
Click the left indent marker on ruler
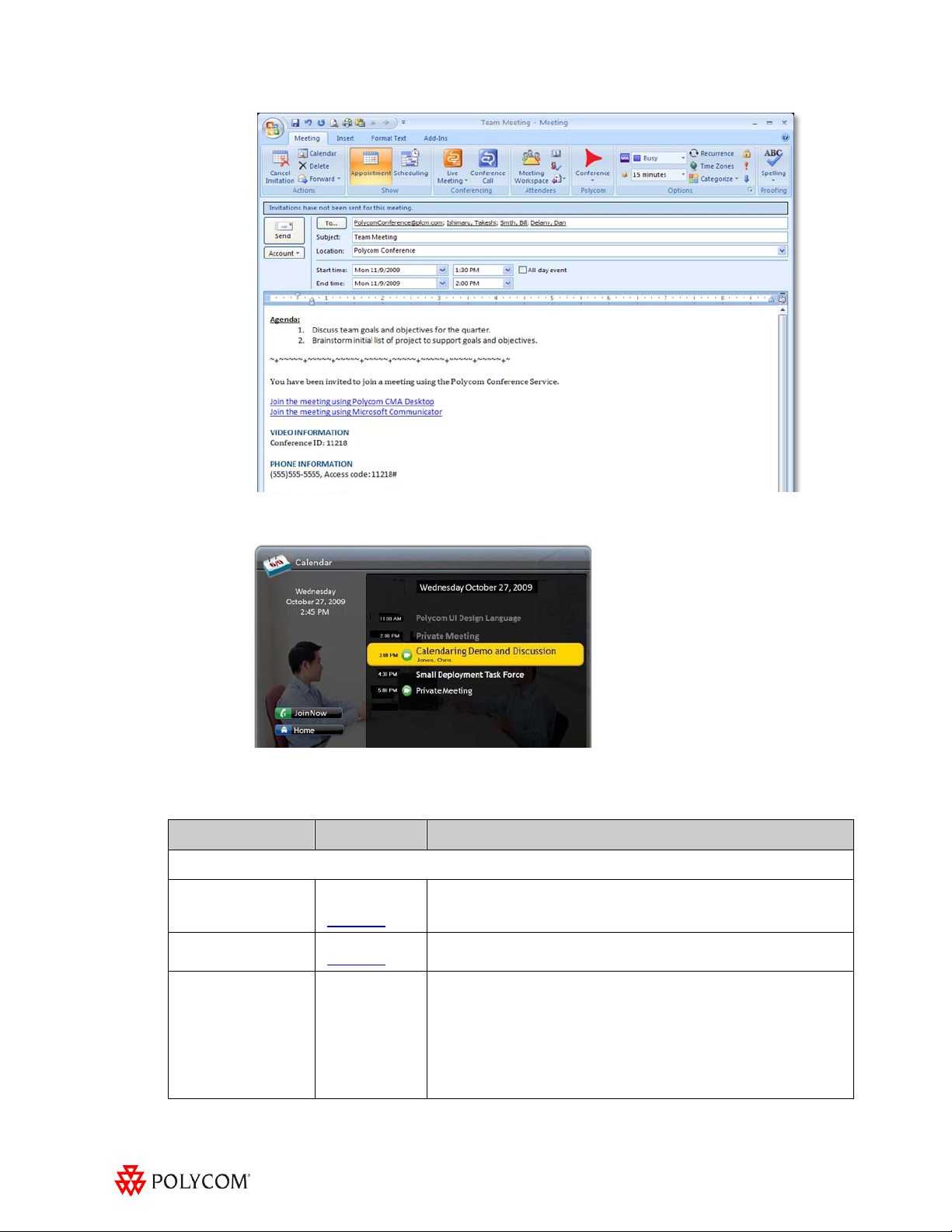coord(312,300)
